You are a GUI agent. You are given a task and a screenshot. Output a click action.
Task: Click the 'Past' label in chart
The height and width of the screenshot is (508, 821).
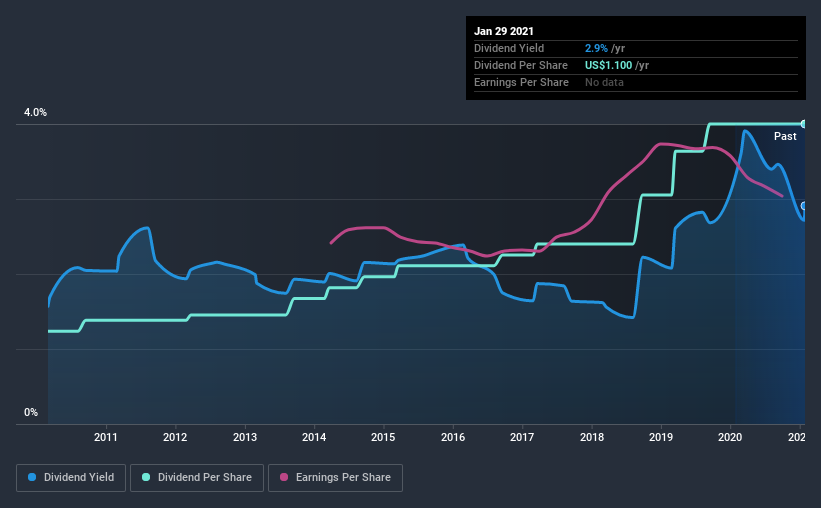pyautogui.click(x=785, y=136)
